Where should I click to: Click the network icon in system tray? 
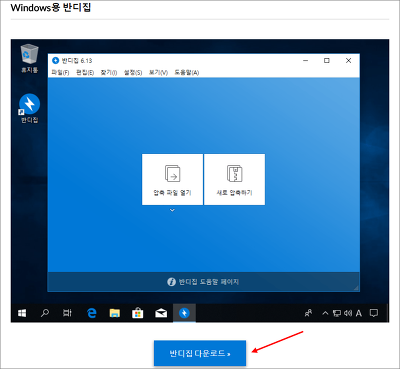(x=337, y=313)
